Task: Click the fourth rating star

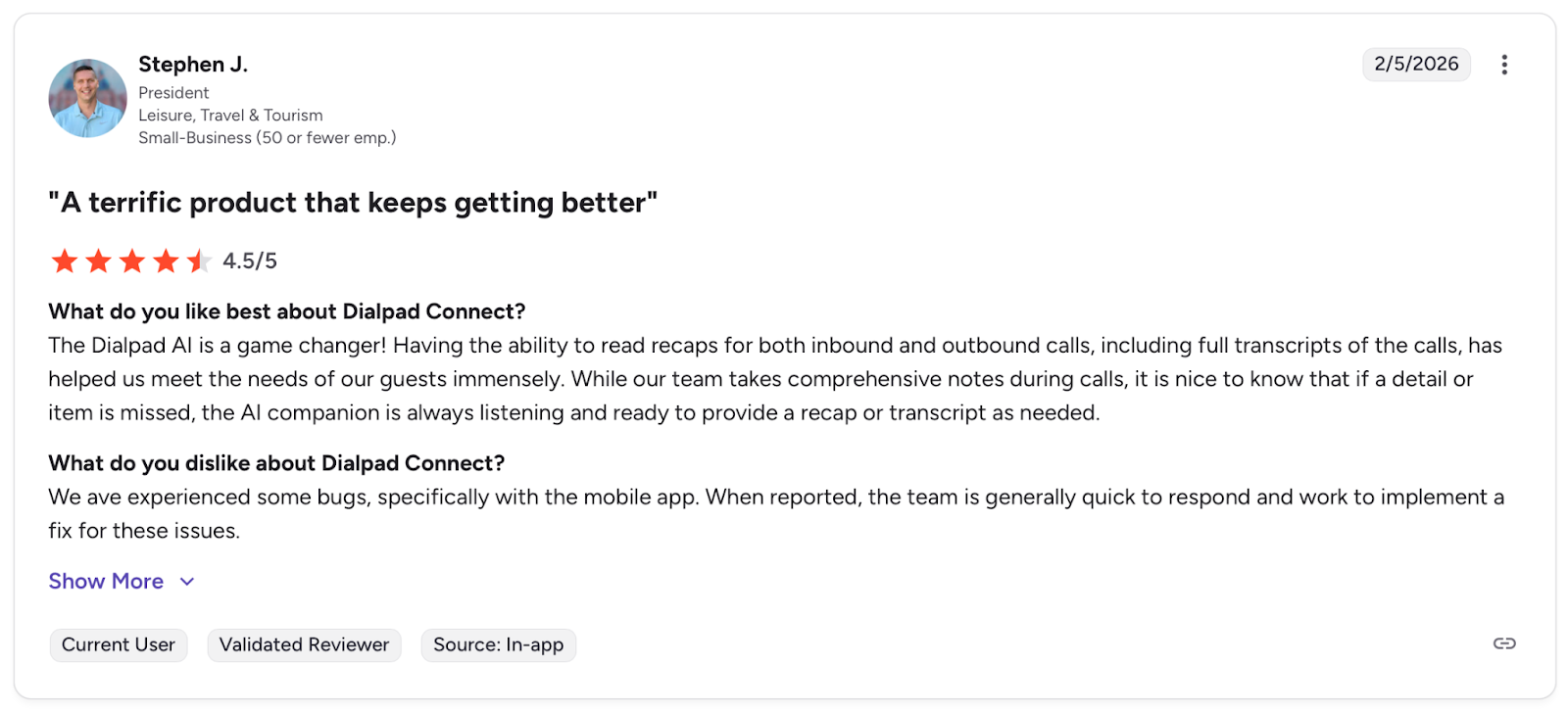Action: click(x=166, y=261)
